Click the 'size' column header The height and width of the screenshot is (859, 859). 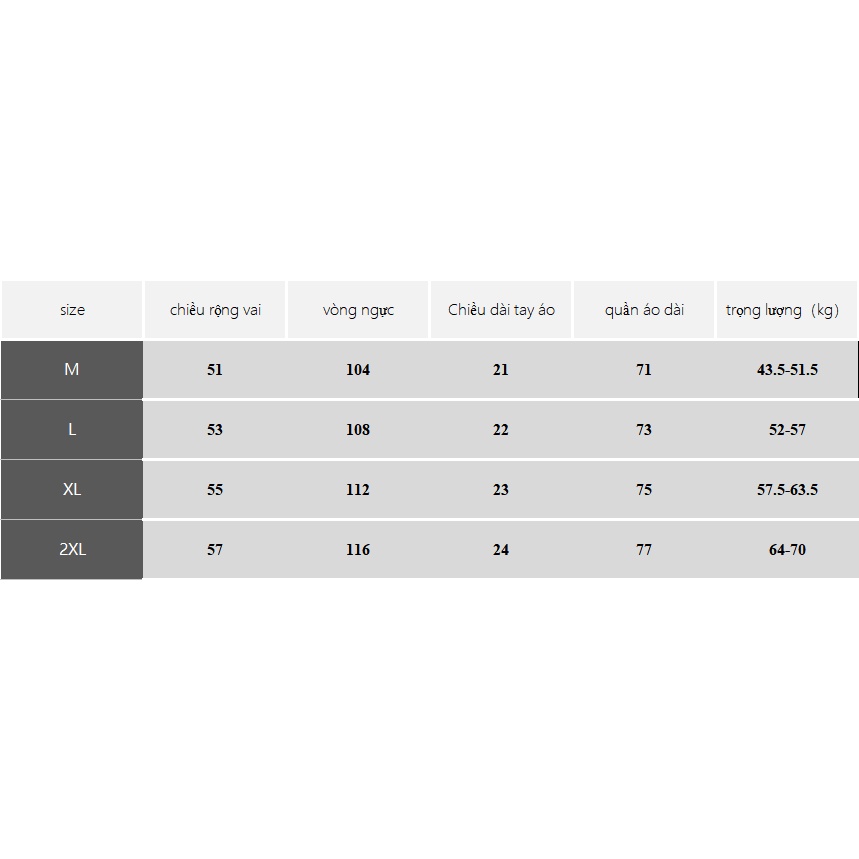tap(72, 310)
